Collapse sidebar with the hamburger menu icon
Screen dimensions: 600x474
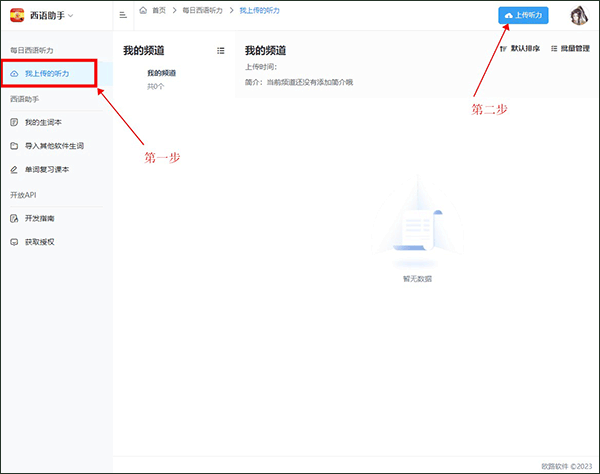122,15
